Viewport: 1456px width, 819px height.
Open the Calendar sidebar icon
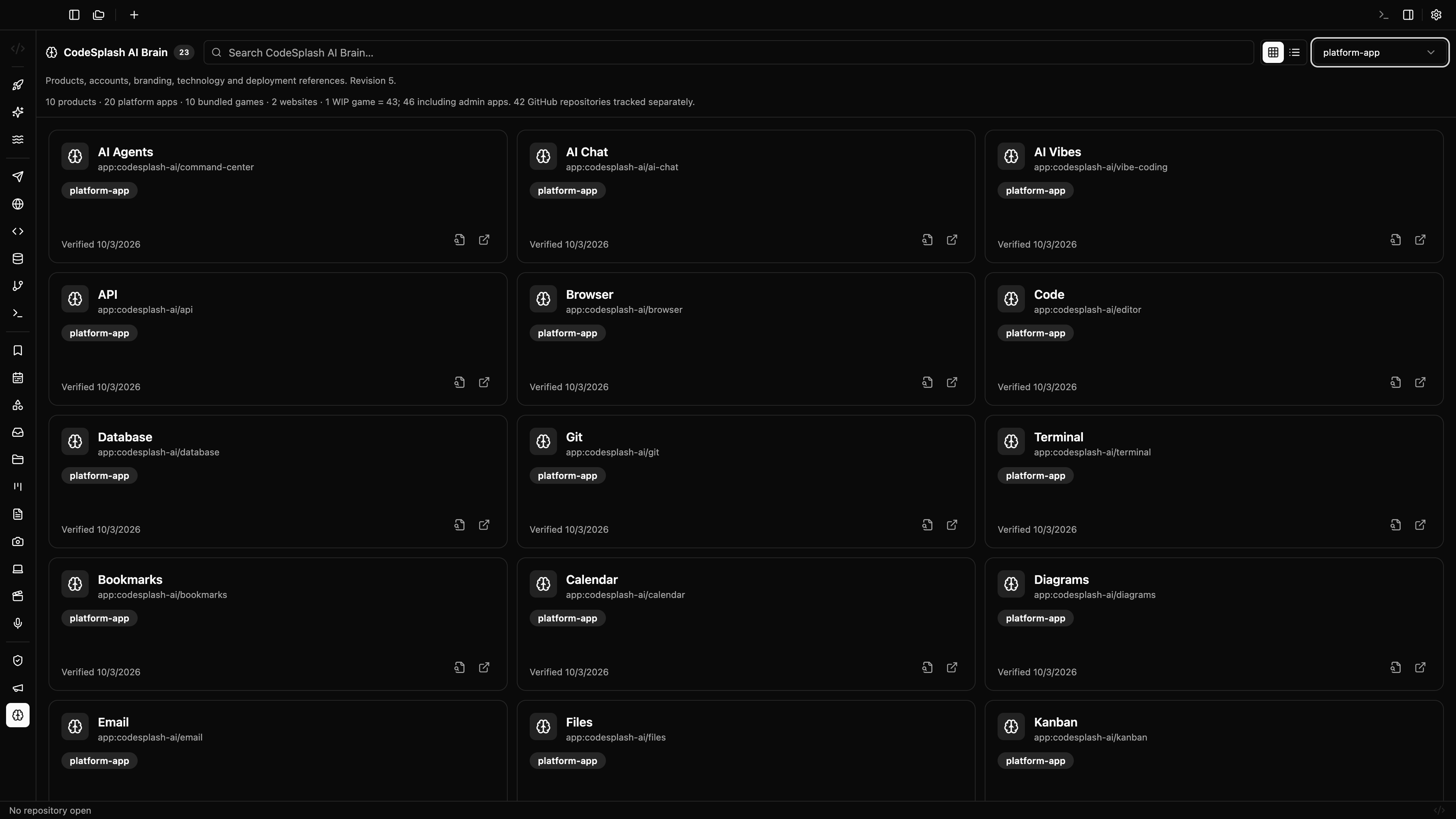click(17, 378)
